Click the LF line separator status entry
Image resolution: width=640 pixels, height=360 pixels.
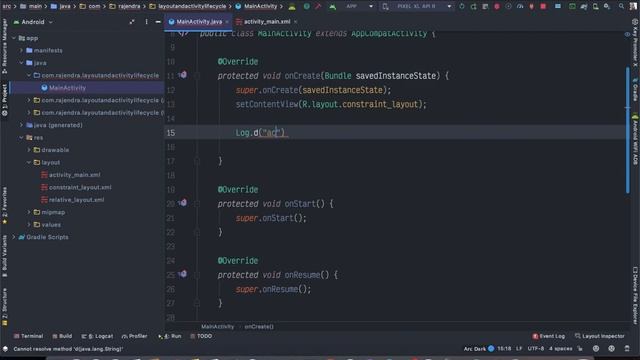point(519,349)
